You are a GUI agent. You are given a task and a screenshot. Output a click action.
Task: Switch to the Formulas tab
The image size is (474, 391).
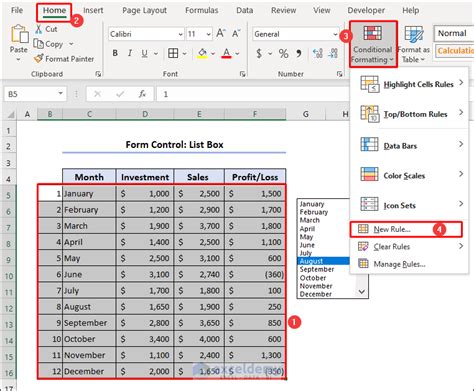(x=202, y=10)
